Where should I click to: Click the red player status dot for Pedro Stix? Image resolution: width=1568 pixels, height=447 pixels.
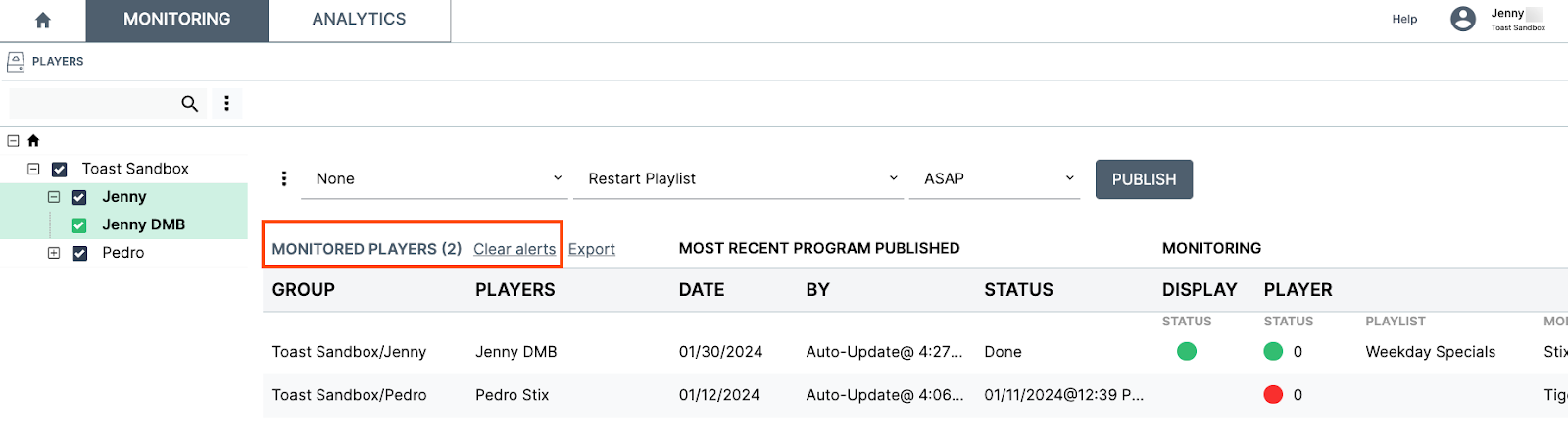pos(1273,395)
